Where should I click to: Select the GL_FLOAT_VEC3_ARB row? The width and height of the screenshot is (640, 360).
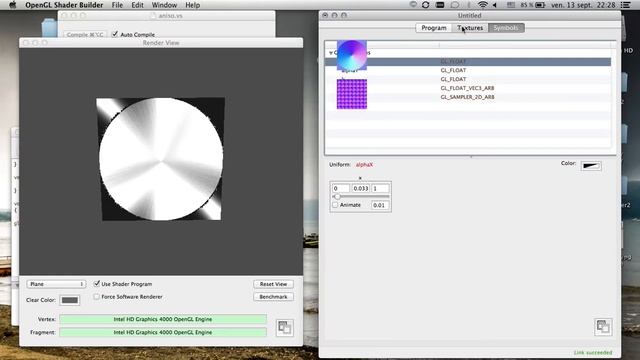pos(468,88)
